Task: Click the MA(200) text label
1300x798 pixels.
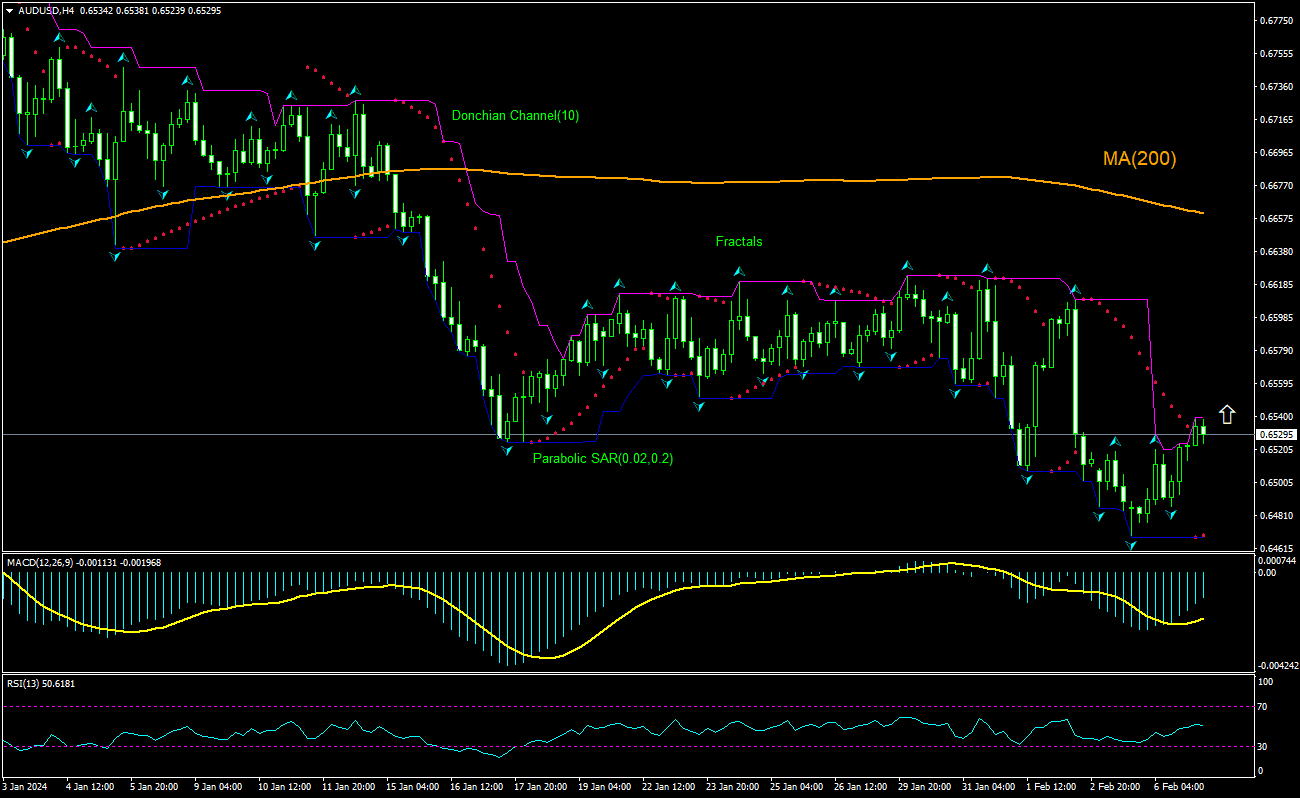Action: click(x=1140, y=158)
